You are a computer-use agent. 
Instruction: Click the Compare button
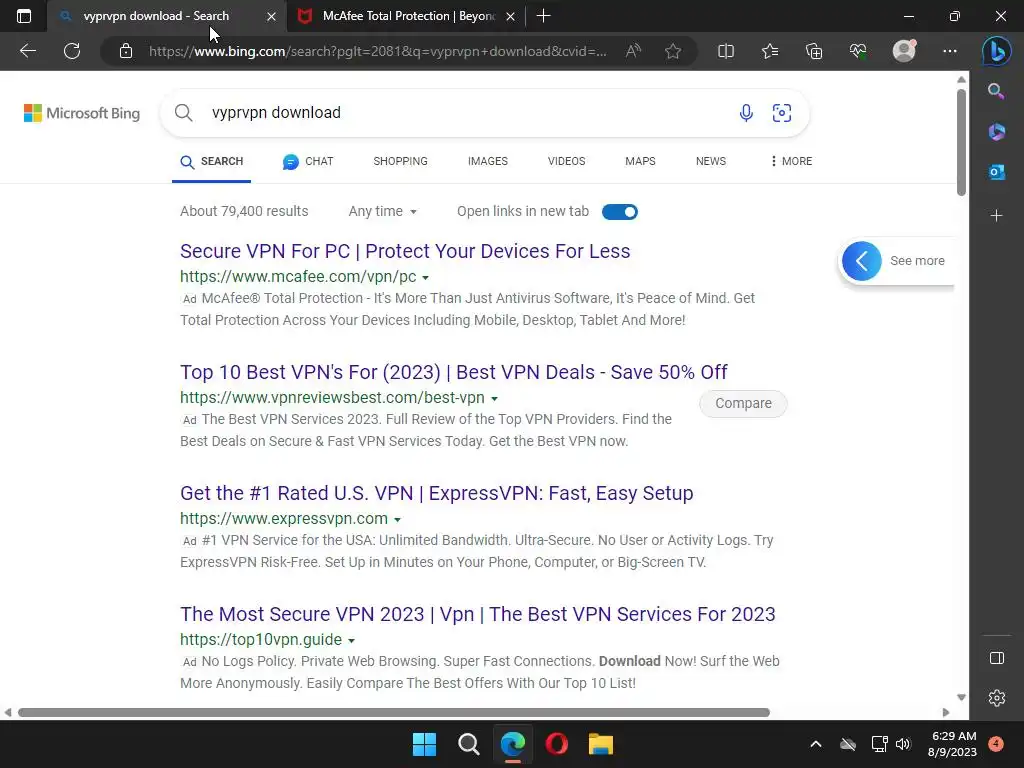pos(743,404)
